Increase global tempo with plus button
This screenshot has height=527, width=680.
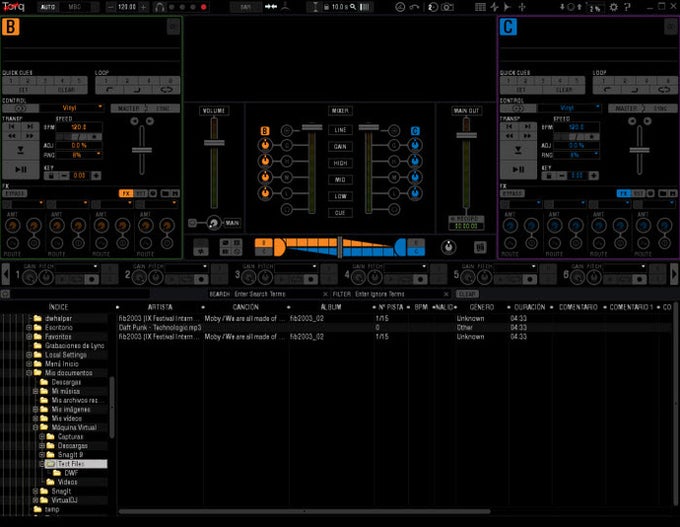[x=144, y=7]
